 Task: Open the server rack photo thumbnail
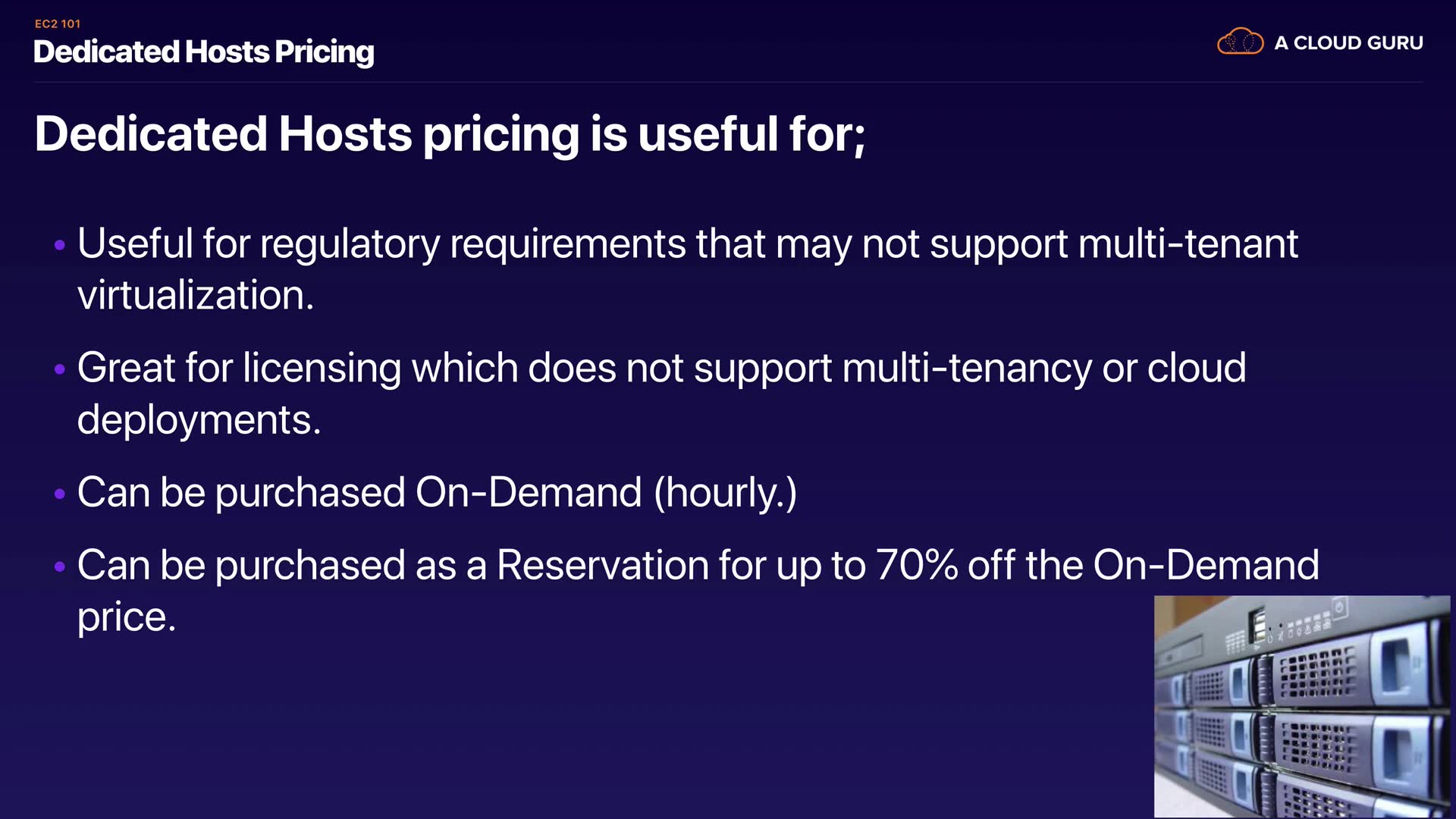click(x=1301, y=706)
